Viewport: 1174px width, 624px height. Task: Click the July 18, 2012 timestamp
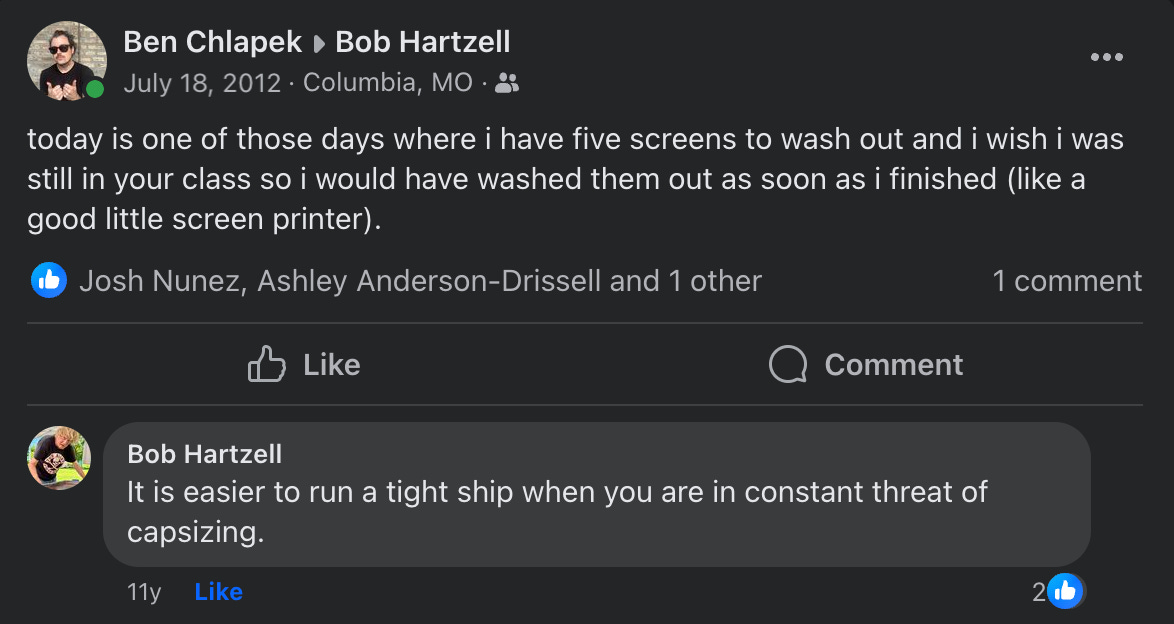202,82
